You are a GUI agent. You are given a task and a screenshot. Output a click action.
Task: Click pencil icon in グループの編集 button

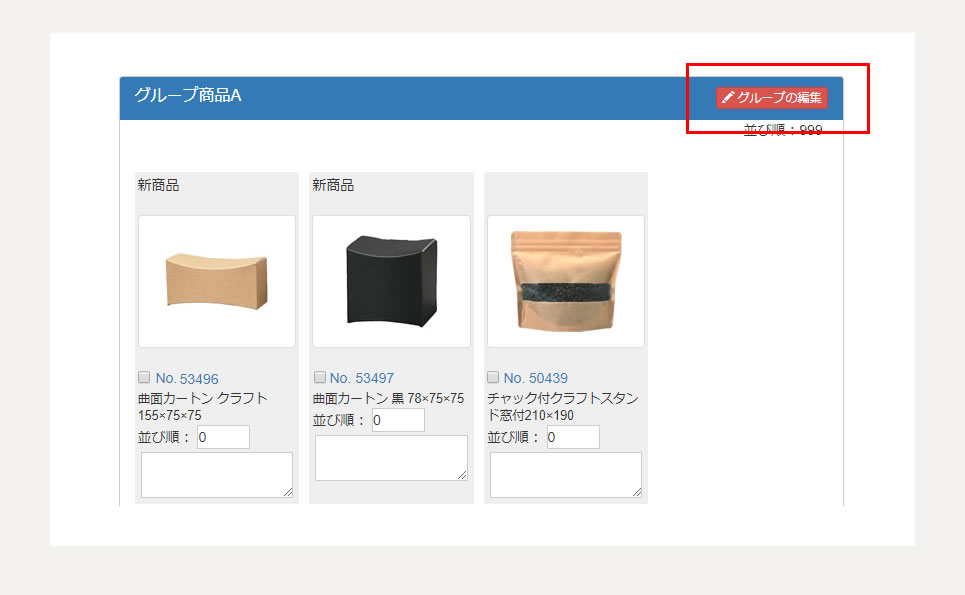click(728, 97)
